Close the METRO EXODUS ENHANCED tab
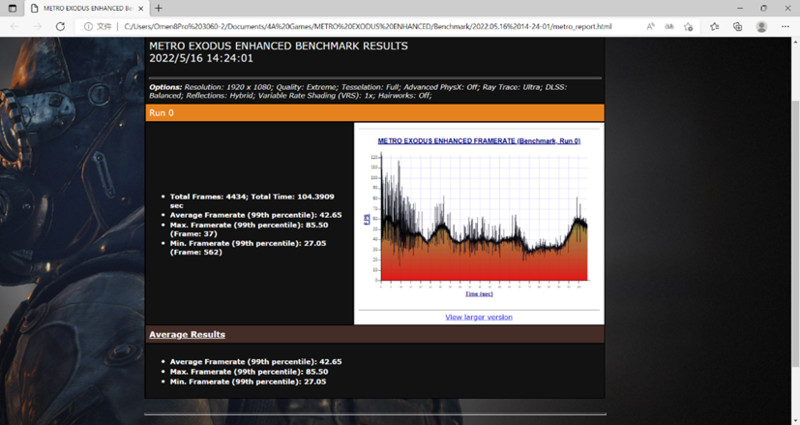The width and height of the screenshot is (800, 425). click(x=141, y=9)
